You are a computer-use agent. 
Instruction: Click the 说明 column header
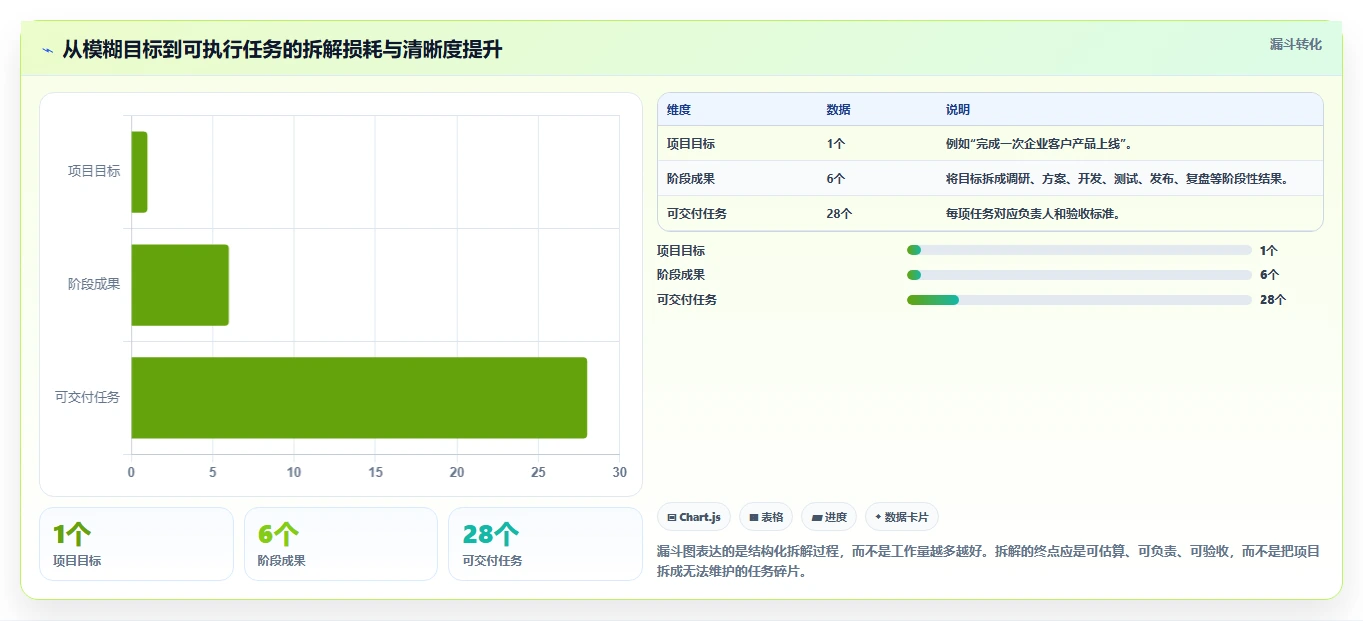tap(958, 110)
